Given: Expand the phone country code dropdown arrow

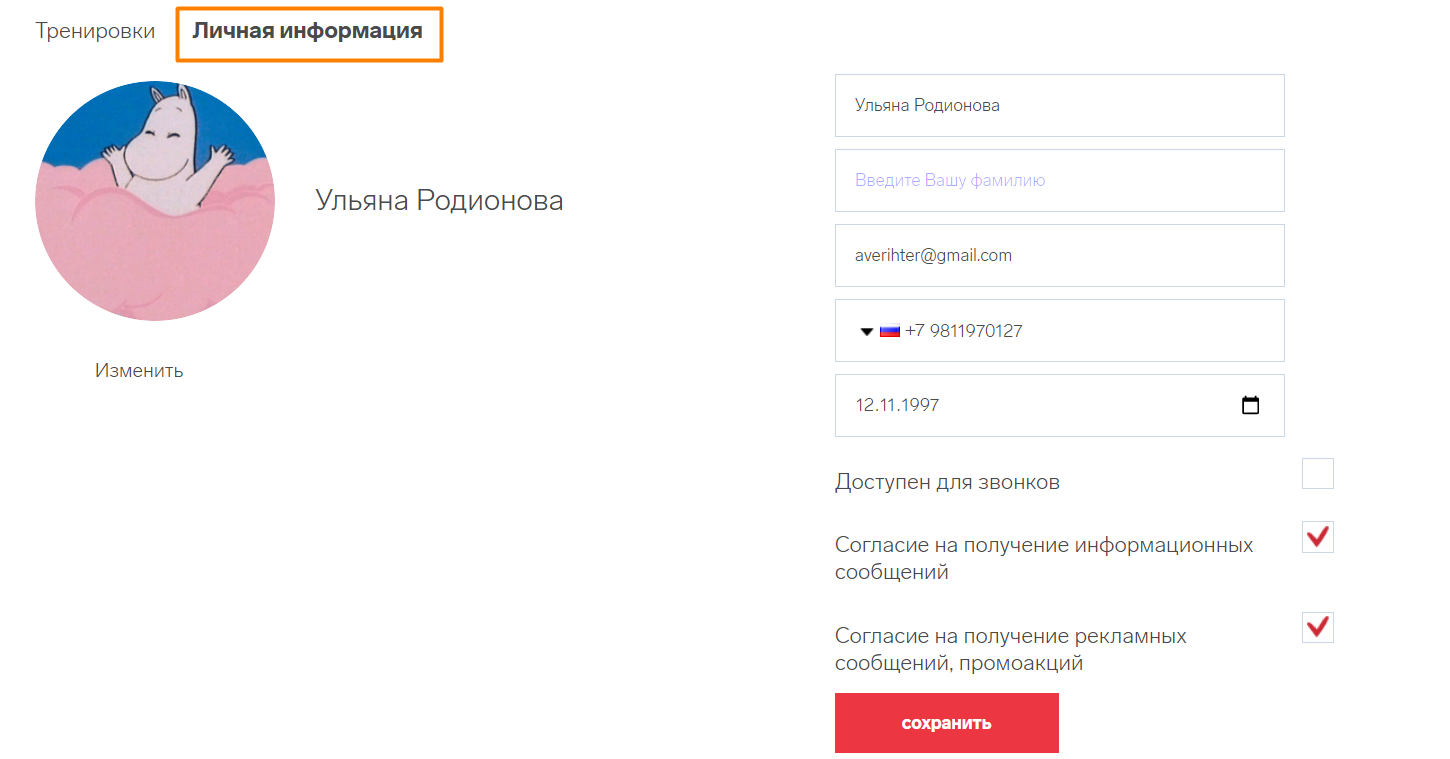Looking at the screenshot, I should coord(867,331).
